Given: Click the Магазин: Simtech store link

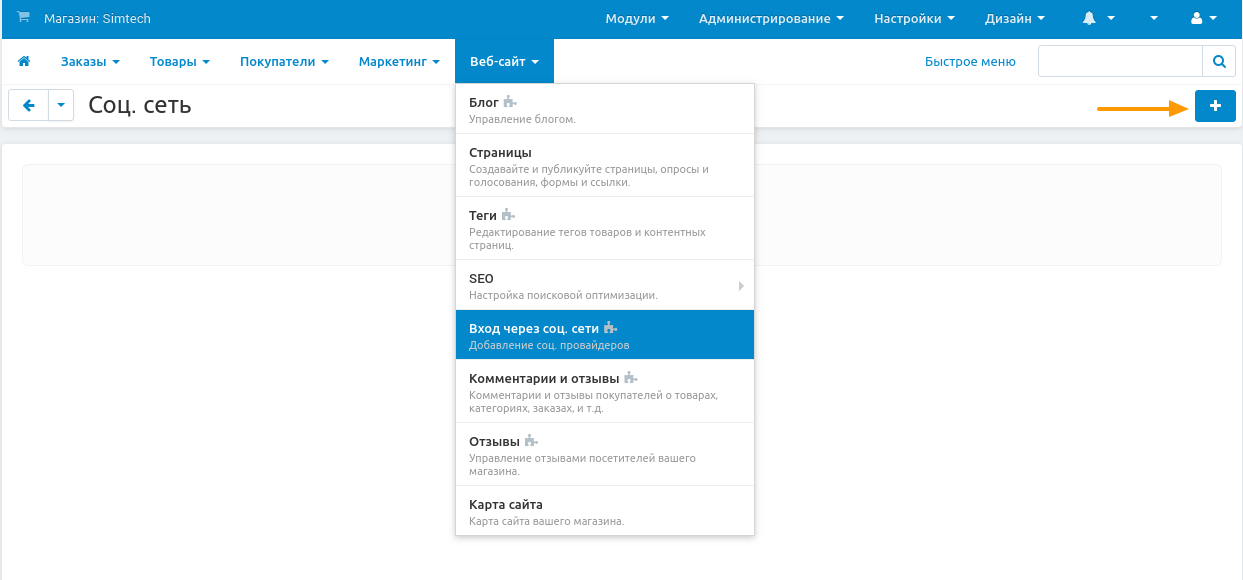Looking at the screenshot, I should (x=97, y=19).
